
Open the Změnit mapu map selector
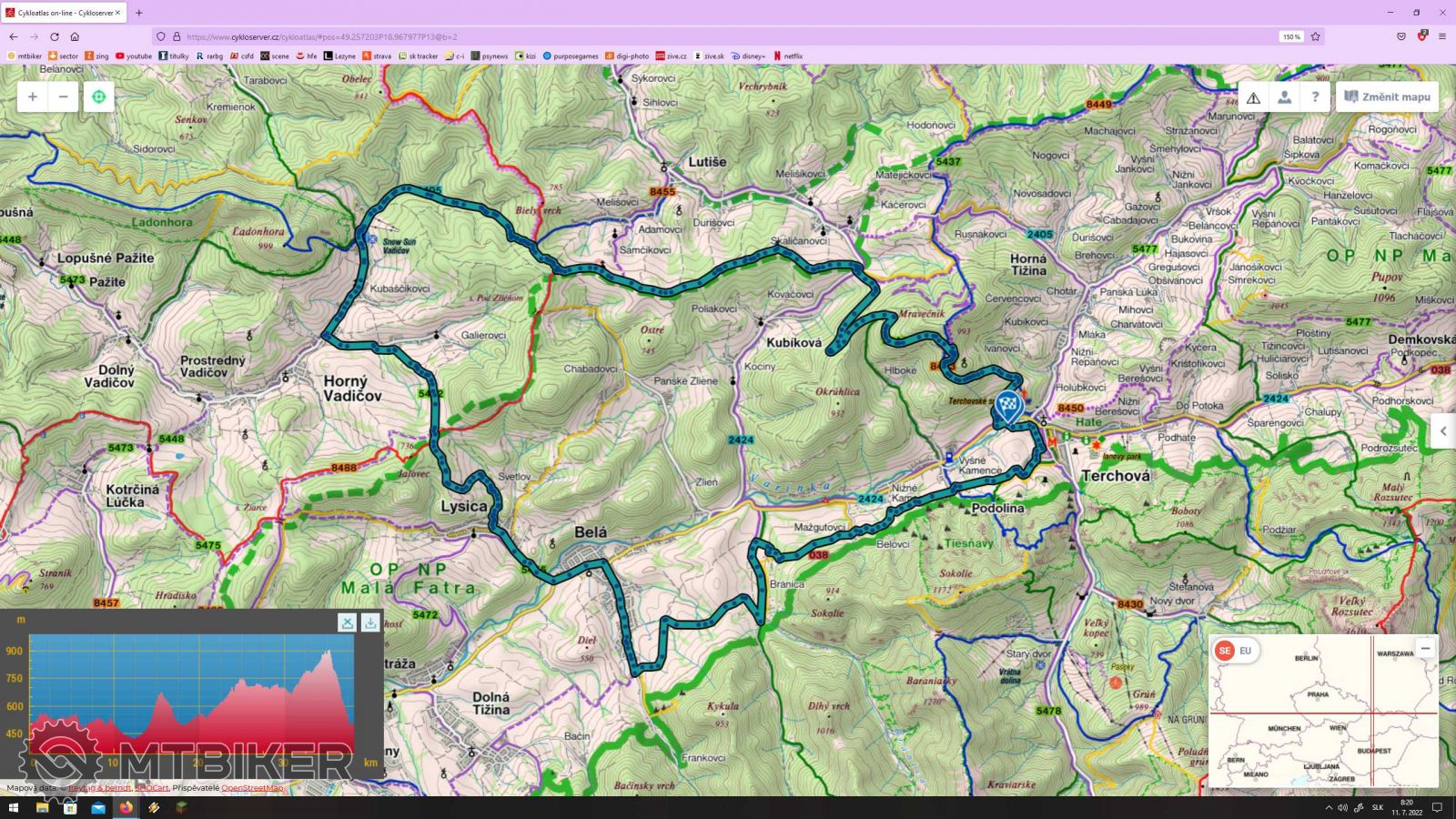click(x=1387, y=97)
